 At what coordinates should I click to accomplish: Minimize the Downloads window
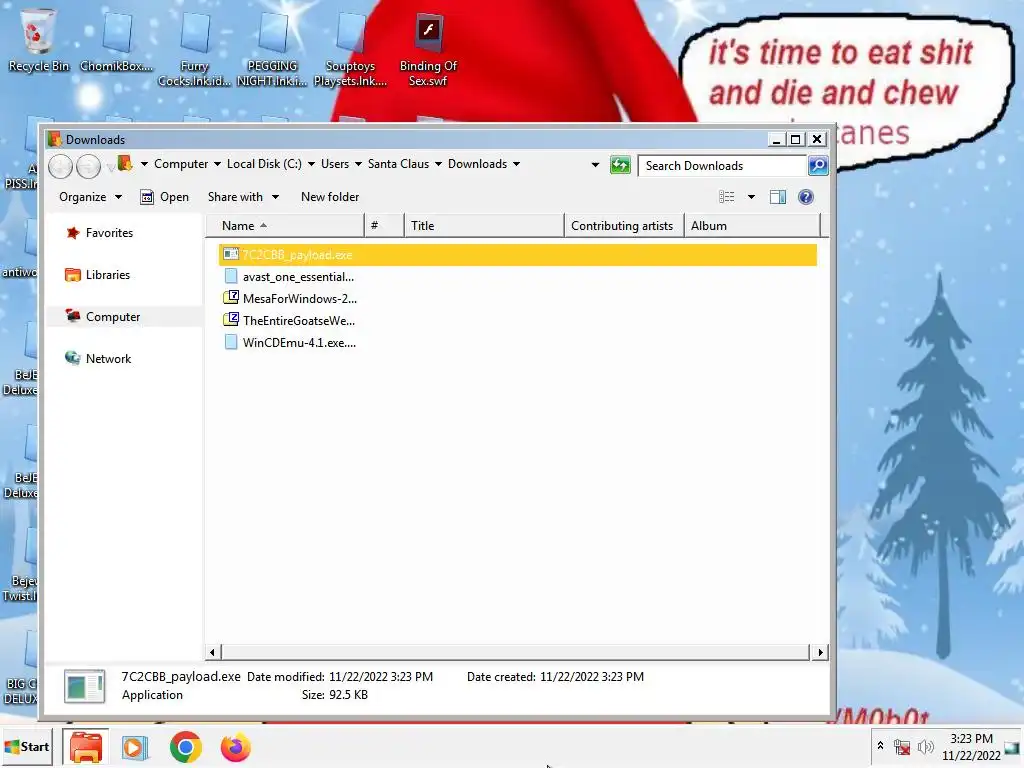tap(776, 140)
